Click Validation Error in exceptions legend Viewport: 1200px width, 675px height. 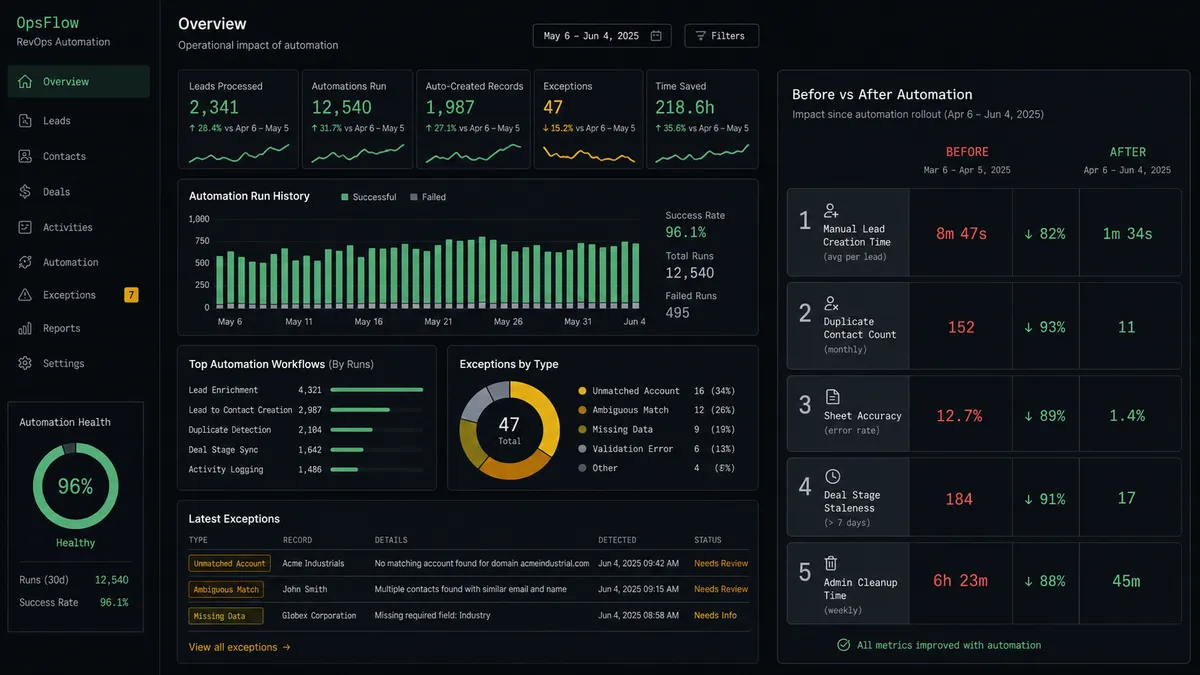[632, 449]
